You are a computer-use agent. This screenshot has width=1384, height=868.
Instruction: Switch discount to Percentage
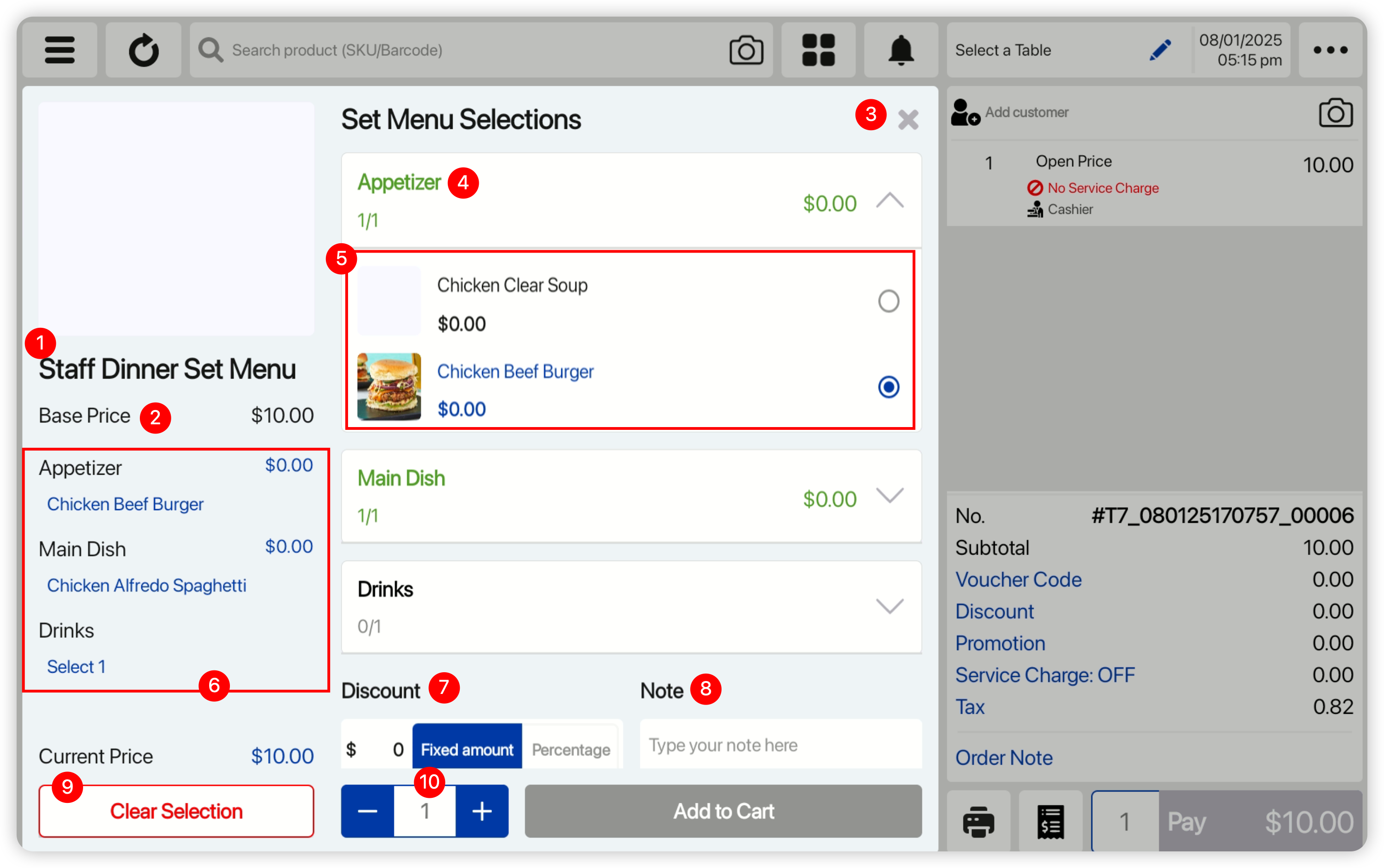click(571, 749)
